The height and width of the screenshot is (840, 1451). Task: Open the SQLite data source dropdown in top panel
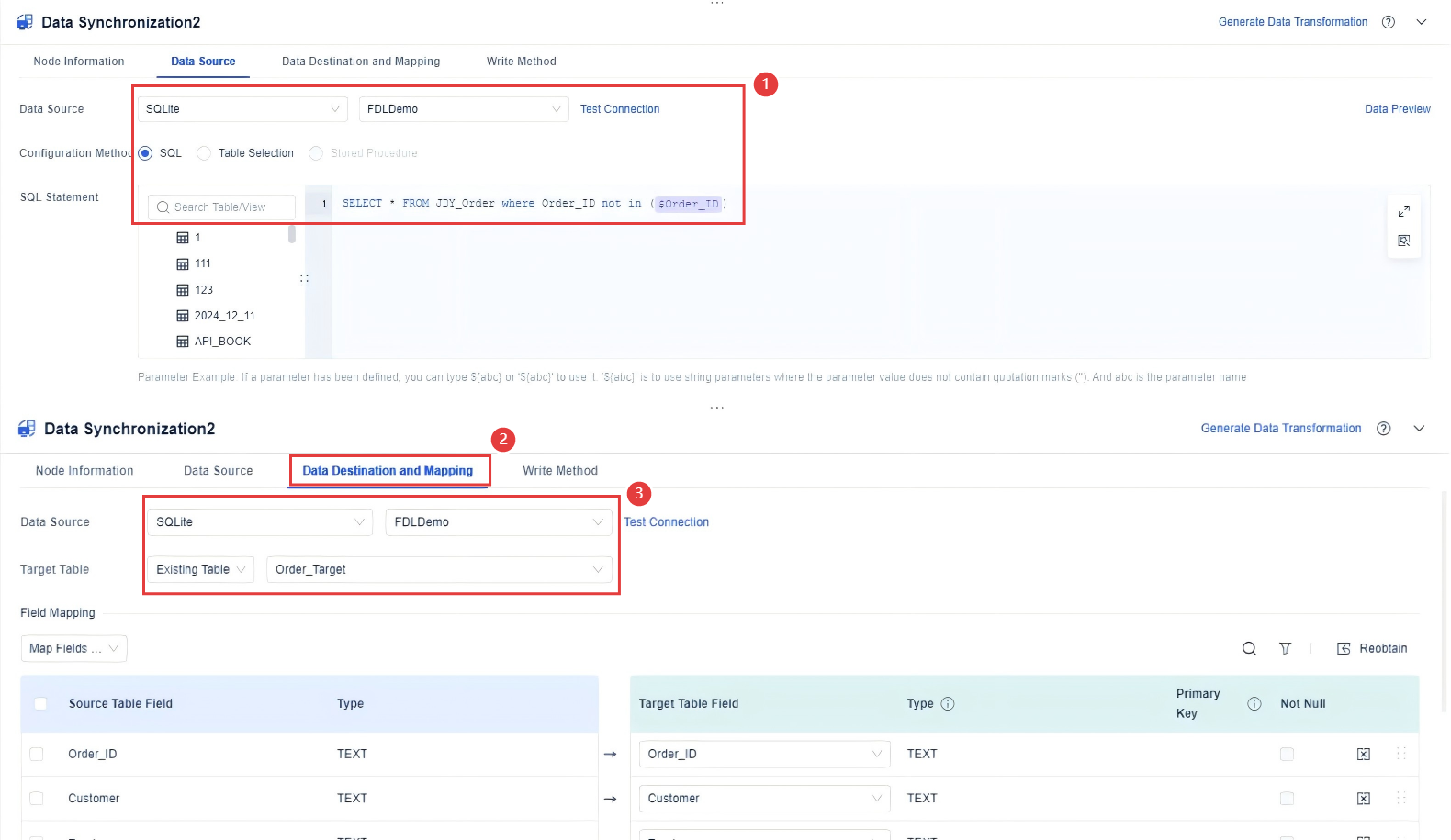pyautogui.click(x=242, y=109)
